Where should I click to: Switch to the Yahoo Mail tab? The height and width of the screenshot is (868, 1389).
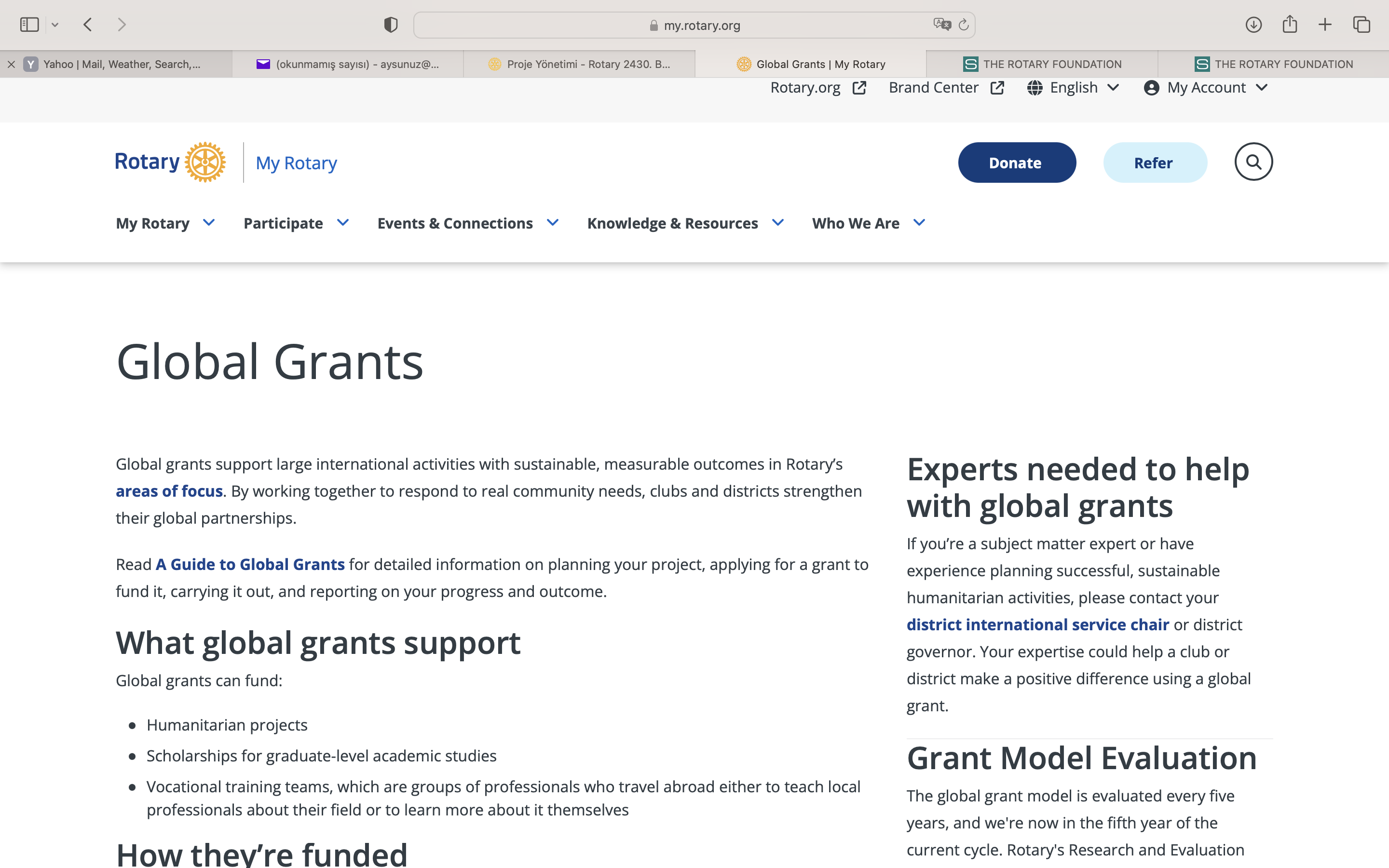117,64
